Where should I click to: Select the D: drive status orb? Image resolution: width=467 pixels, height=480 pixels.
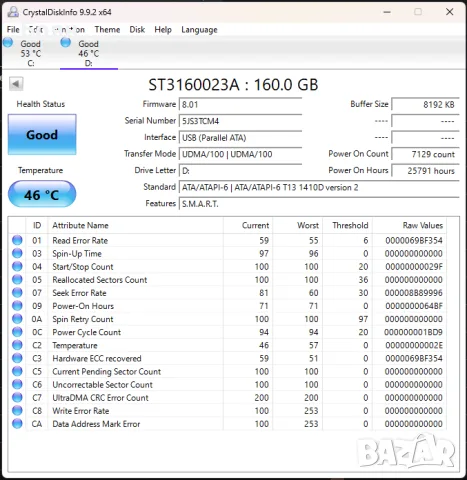[66, 42]
